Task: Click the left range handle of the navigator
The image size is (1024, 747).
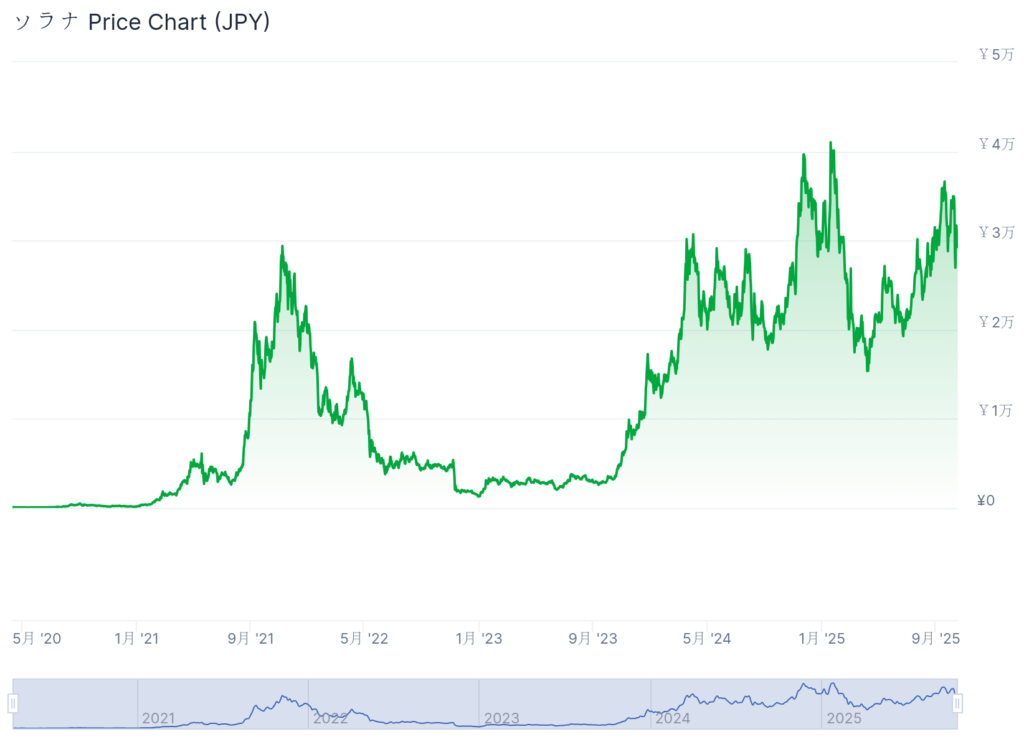Action: tap(13, 704)
